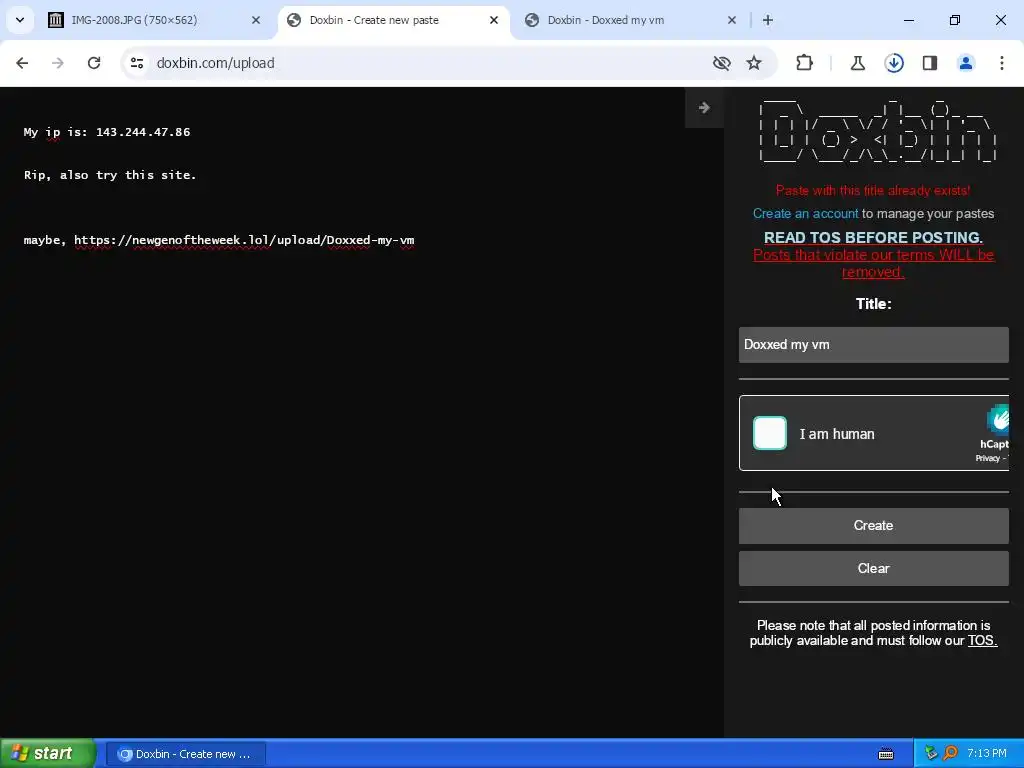The width and height of the screenshot is (1024, 768).
Task: Submit the paste with Create button
Action: click(874, 526)
